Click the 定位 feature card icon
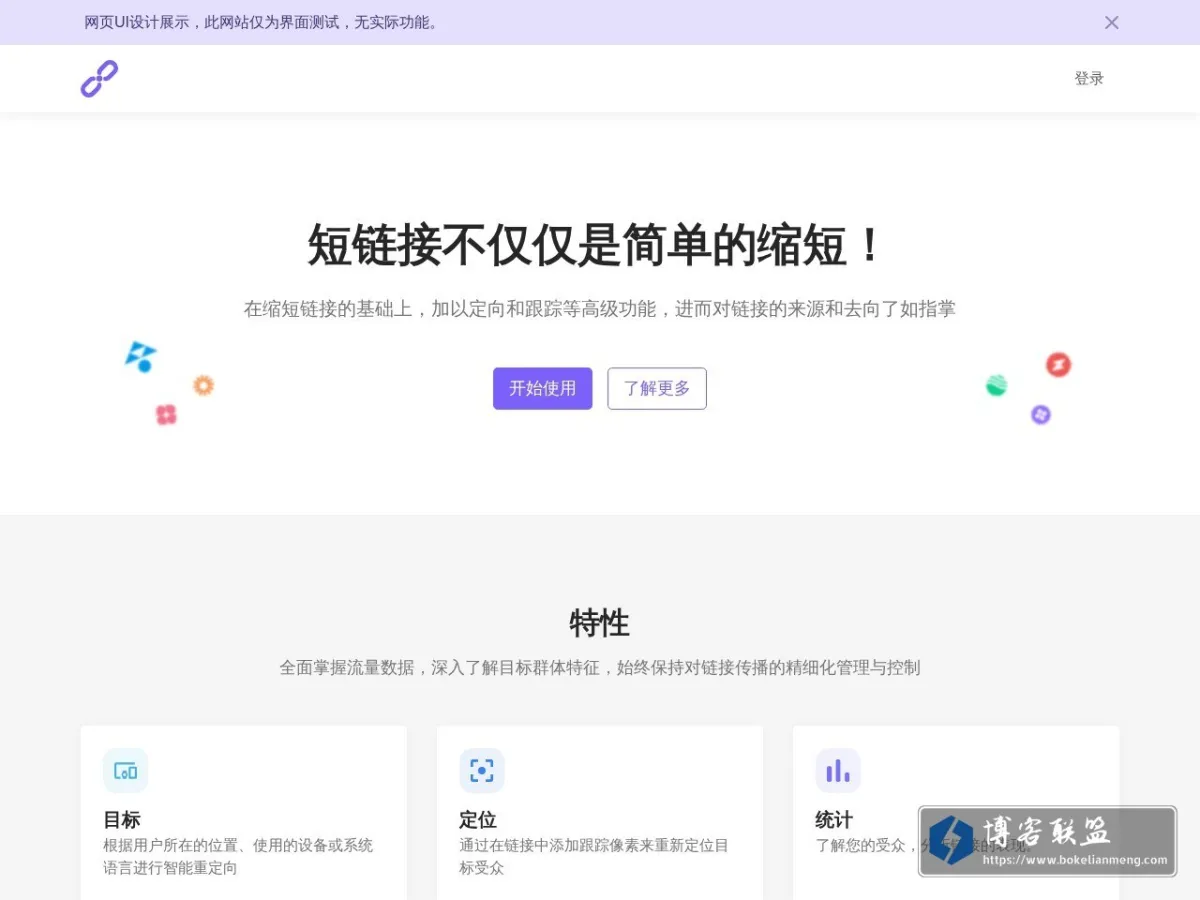Screen dimensions: 1200x900 pyautogui.click(x=482, y=771)
